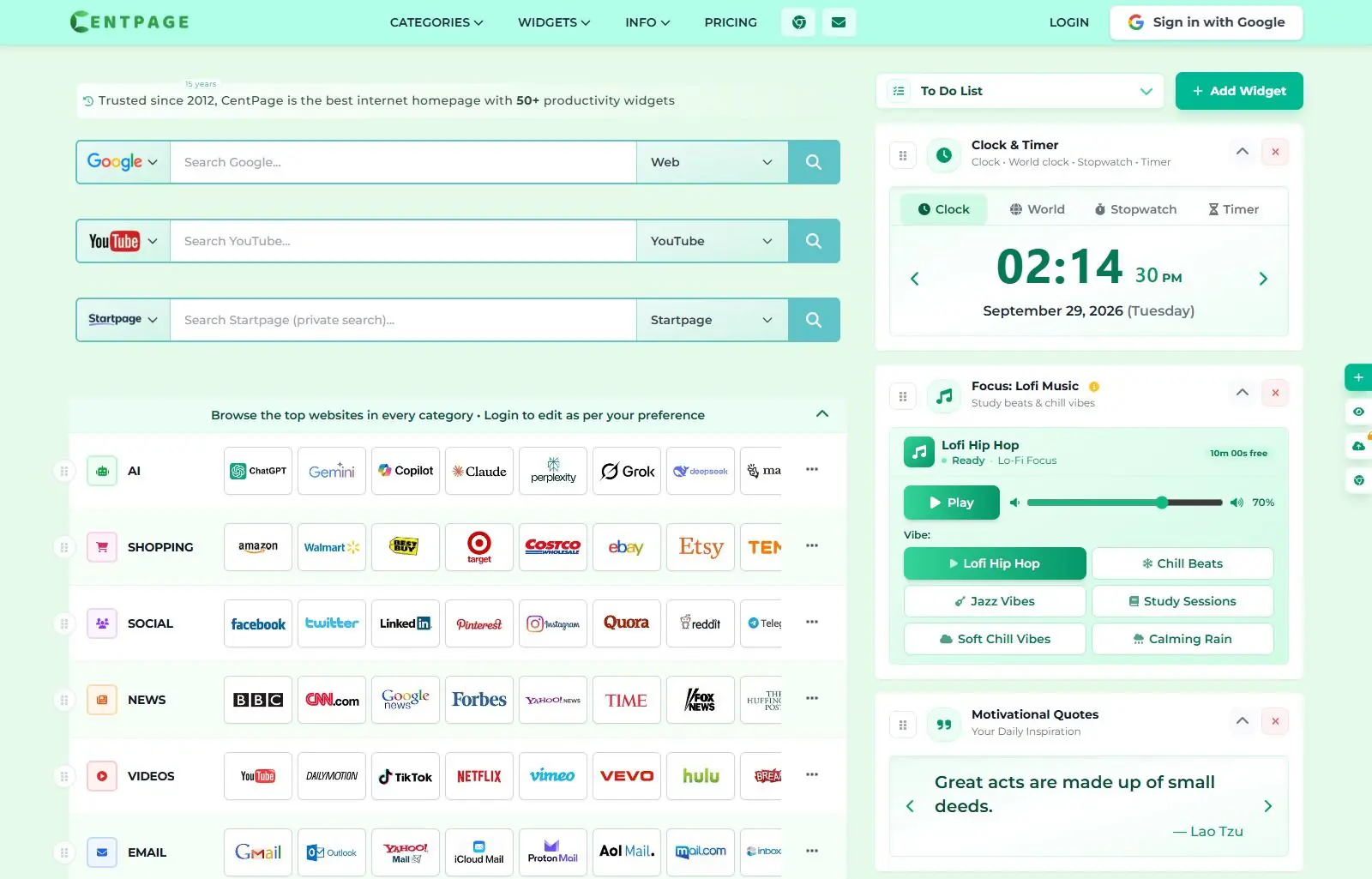Submit the Startpage search button
This screenshot has width=1372, height=879.
814,320
